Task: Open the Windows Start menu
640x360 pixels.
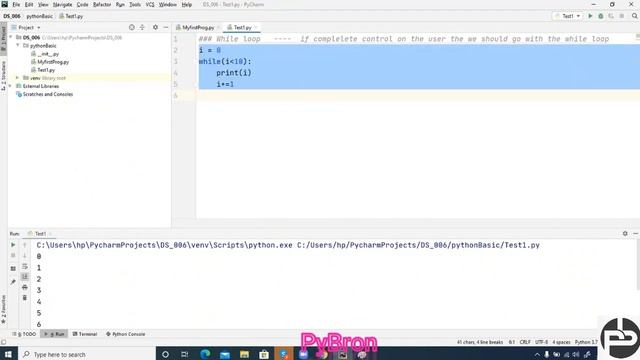Action: [x=8, y=354]
